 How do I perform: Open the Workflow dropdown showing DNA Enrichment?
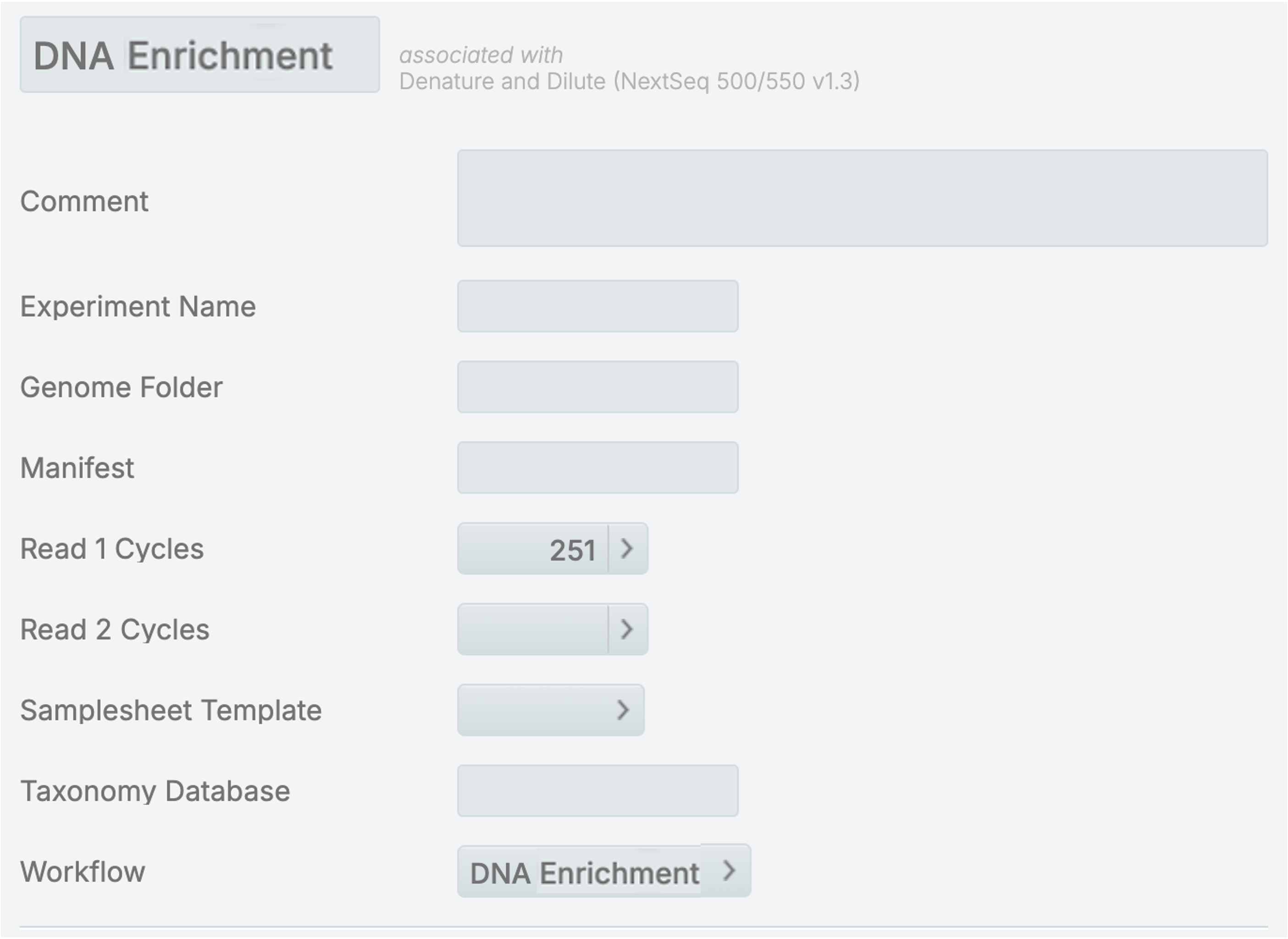click(603, 871)
